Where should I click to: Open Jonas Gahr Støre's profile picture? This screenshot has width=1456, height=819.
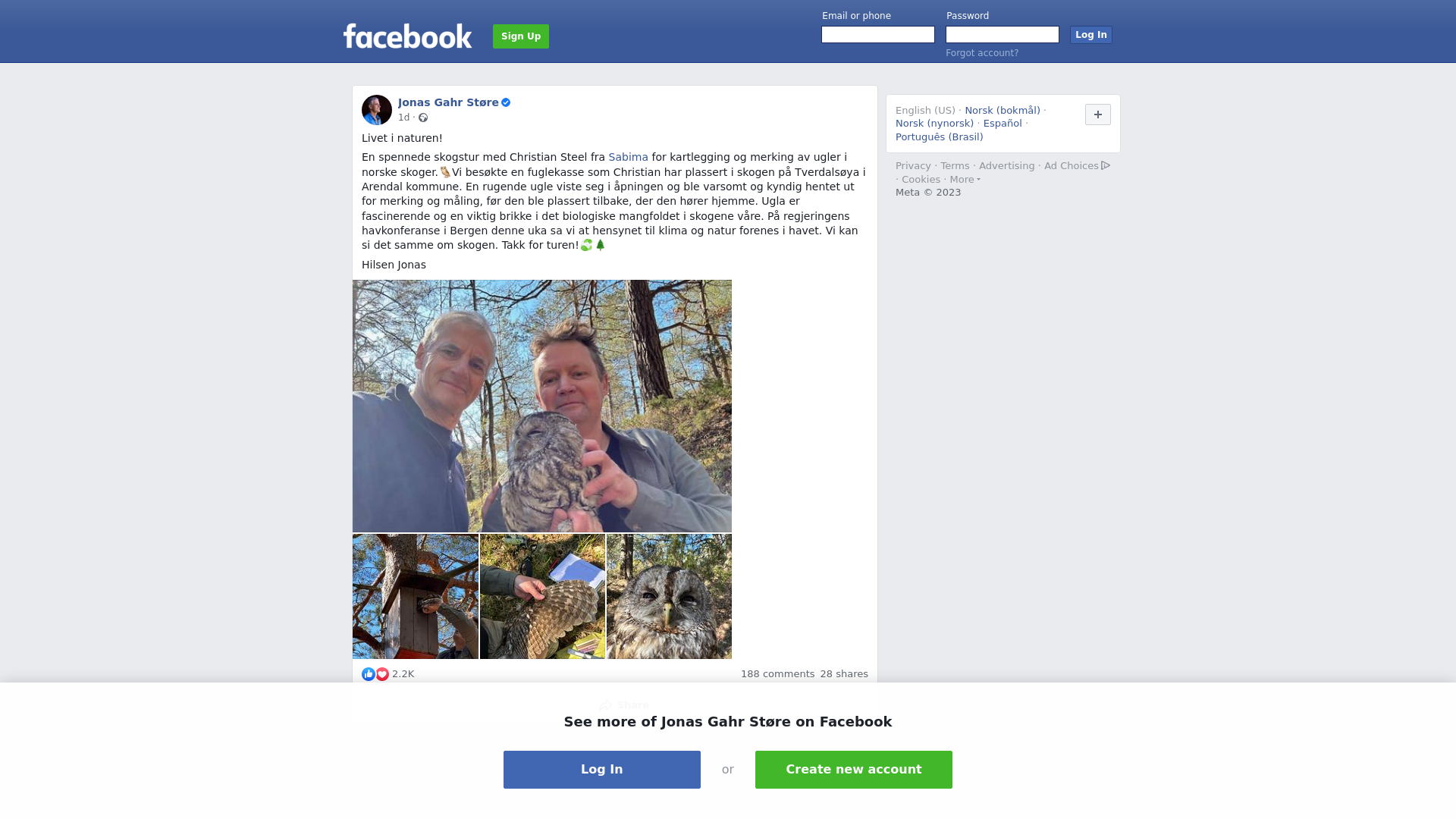(377, 110)
